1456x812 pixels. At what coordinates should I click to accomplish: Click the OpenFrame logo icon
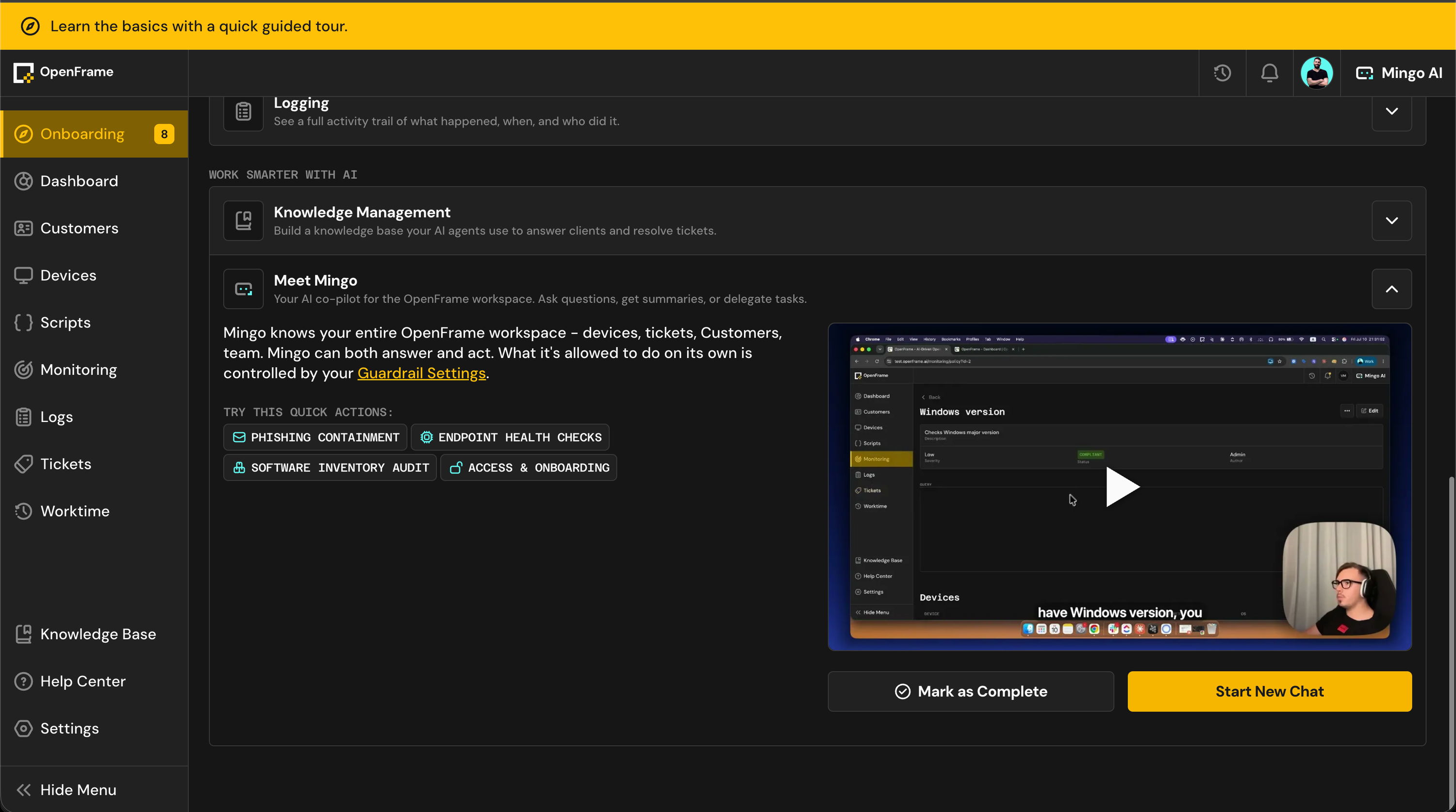click(x=24, y=72)
